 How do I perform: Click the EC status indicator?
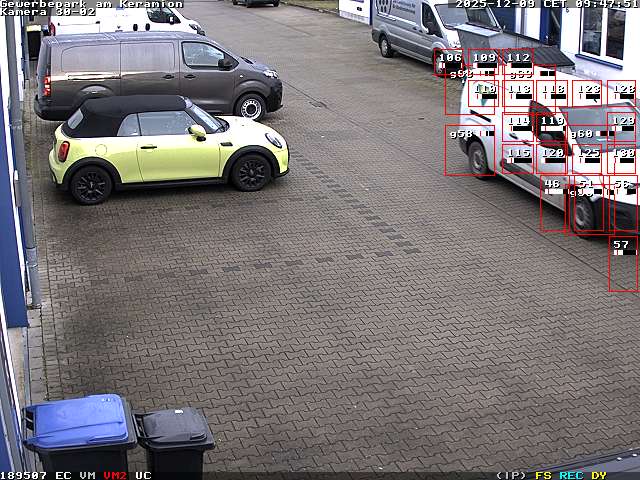(63, 475)
